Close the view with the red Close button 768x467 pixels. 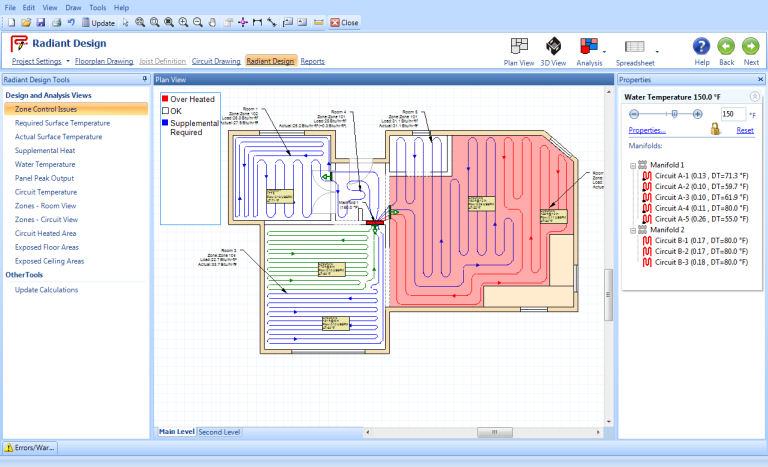click(344, 23)
